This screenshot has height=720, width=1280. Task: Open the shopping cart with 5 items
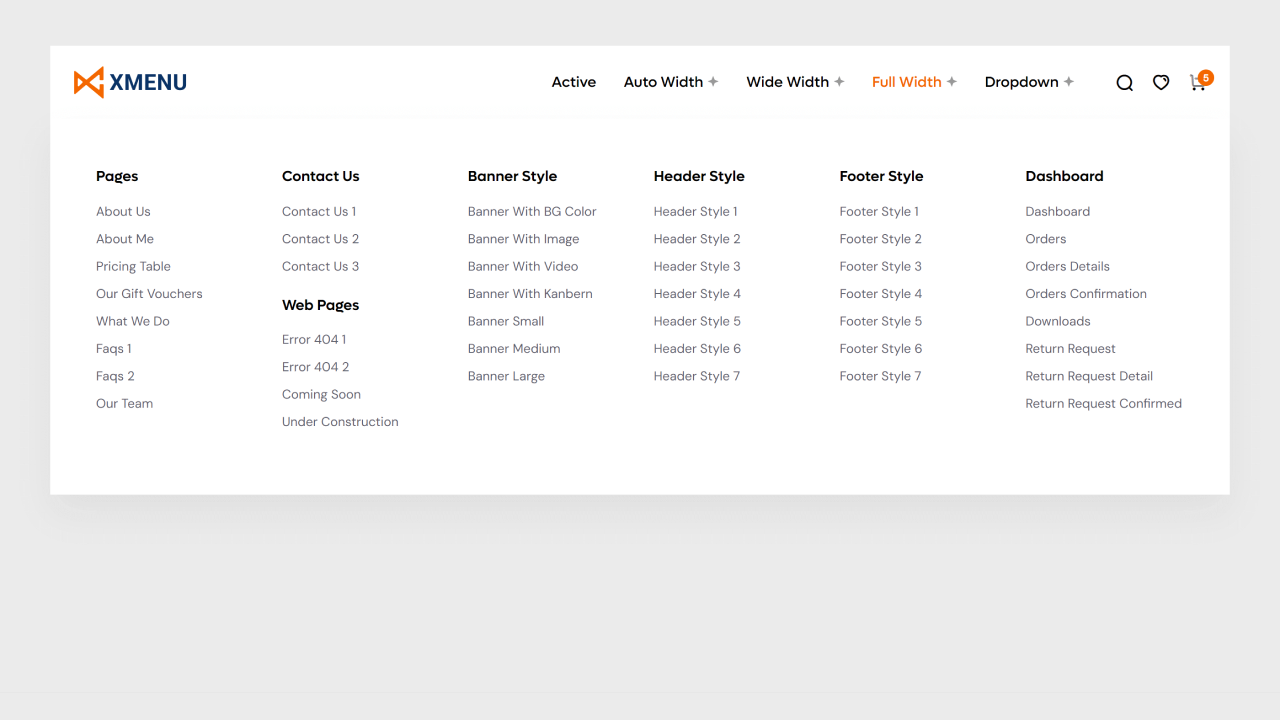(x=1197, y=84)
